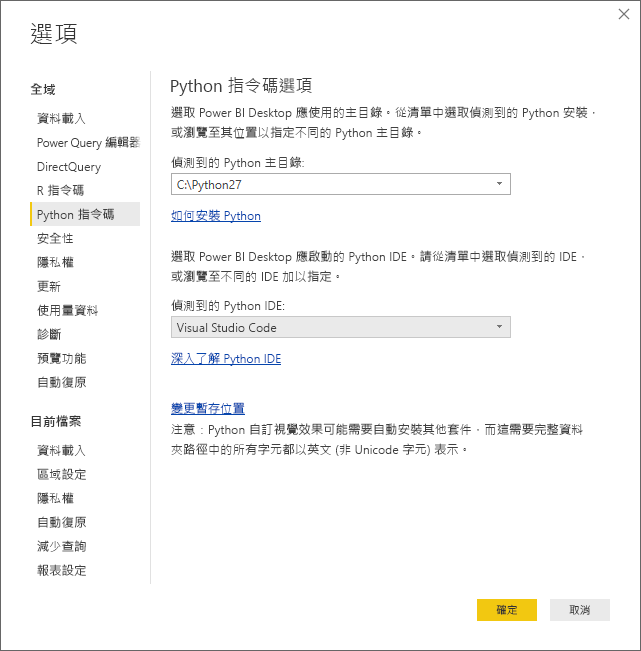This screenshot has height=651, width=641.
Task: Open 自動復原 under 目前檔案 section
Action: tap(61, 522)
